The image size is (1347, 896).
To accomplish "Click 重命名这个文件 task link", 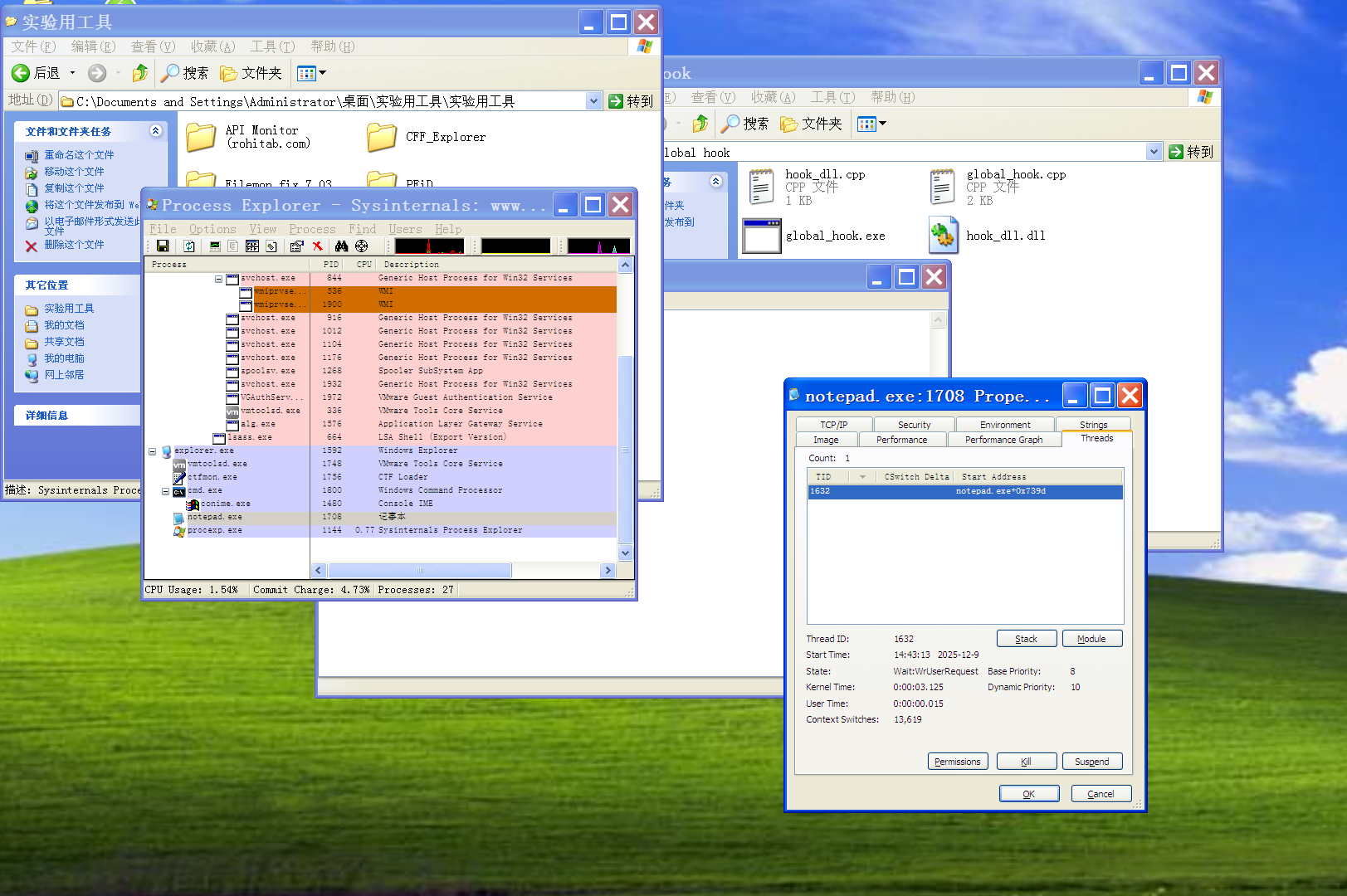I will 79,155.
